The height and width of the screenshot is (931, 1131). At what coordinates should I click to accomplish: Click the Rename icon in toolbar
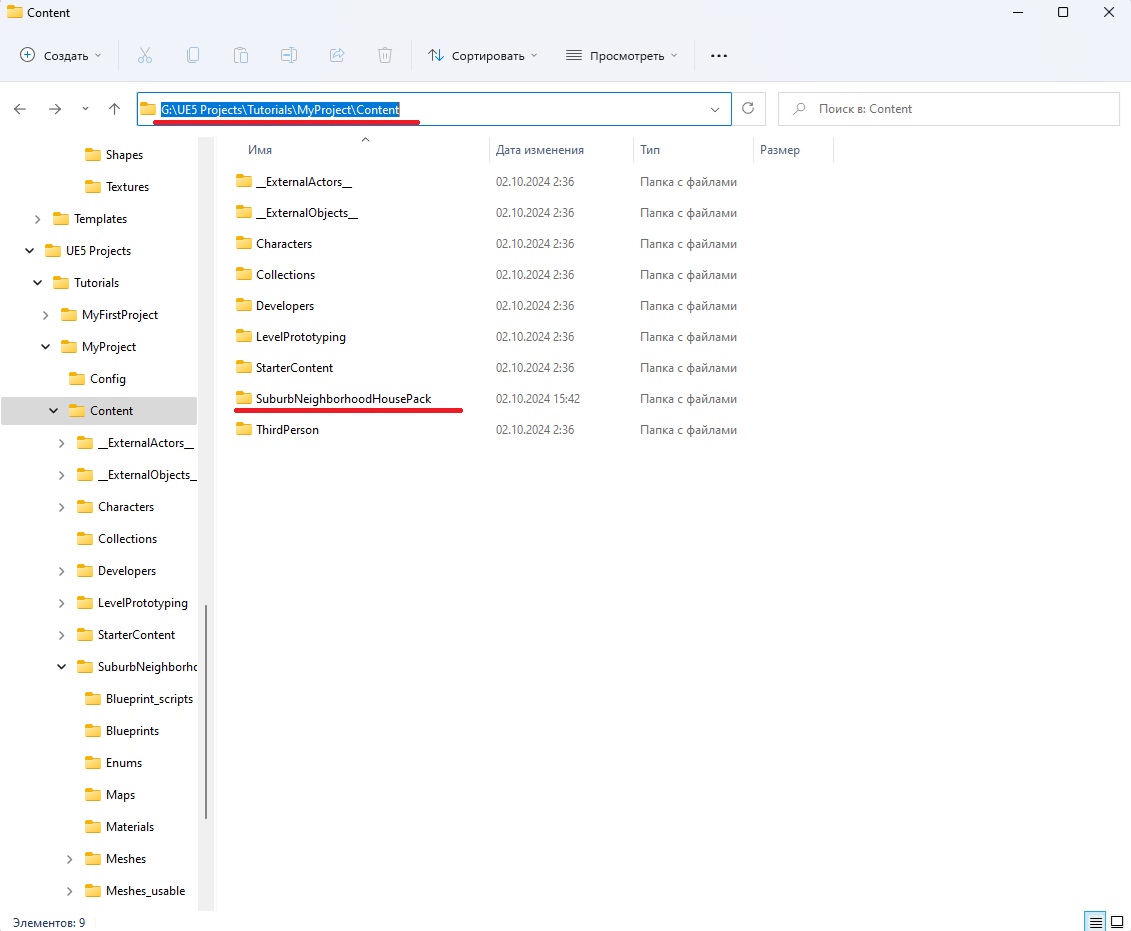click(x=289, y=56)
